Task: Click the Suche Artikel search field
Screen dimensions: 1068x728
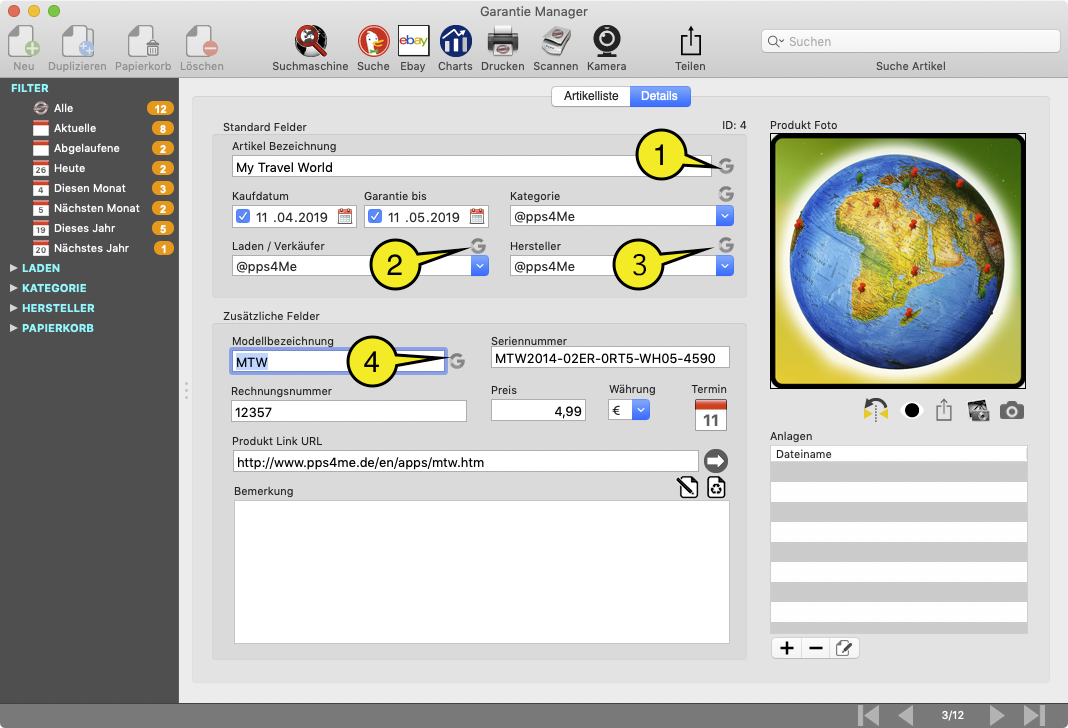Action: pos(911,42)
